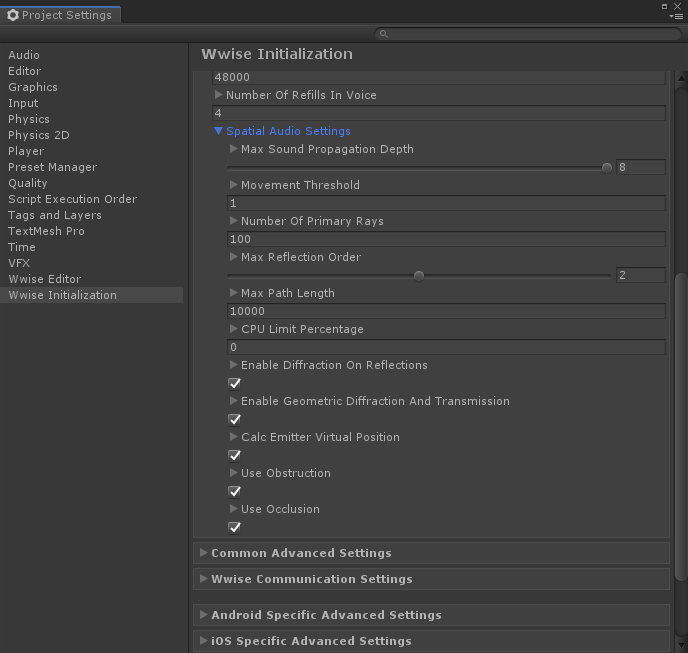Click the Project Settings gear icon
The height and width of the screenshot is (653, 688).
(13, 15)
